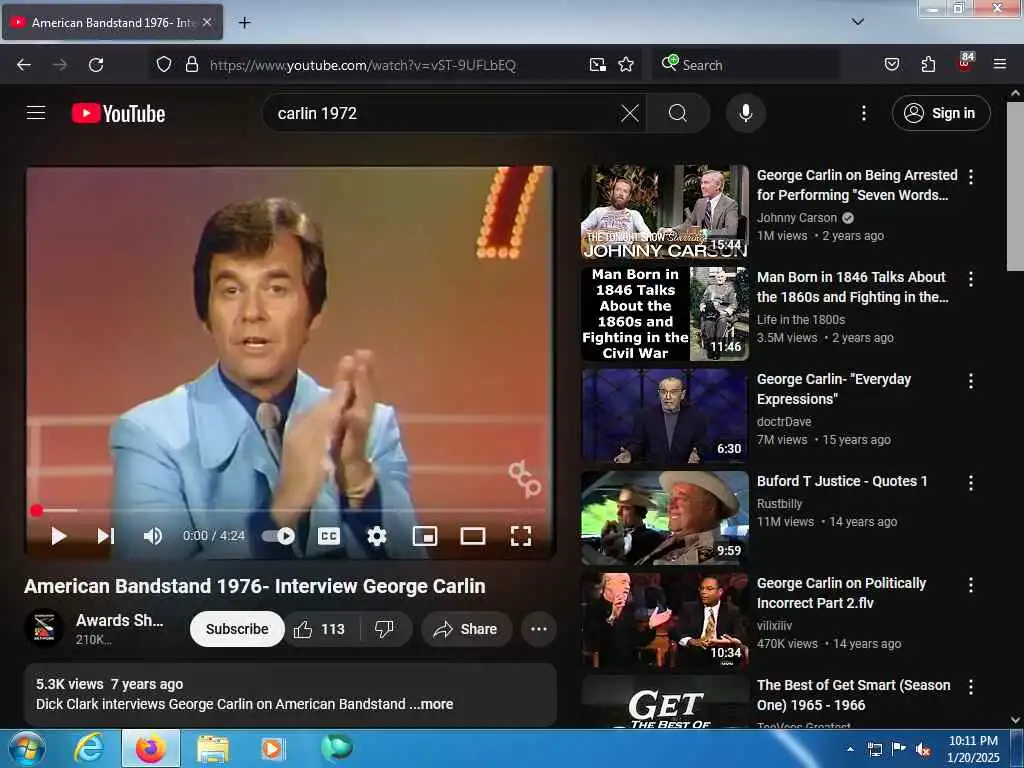List all tabs dropdown arrow
The height and width of the screenshot is (768, 1024).
coord(858,22)
